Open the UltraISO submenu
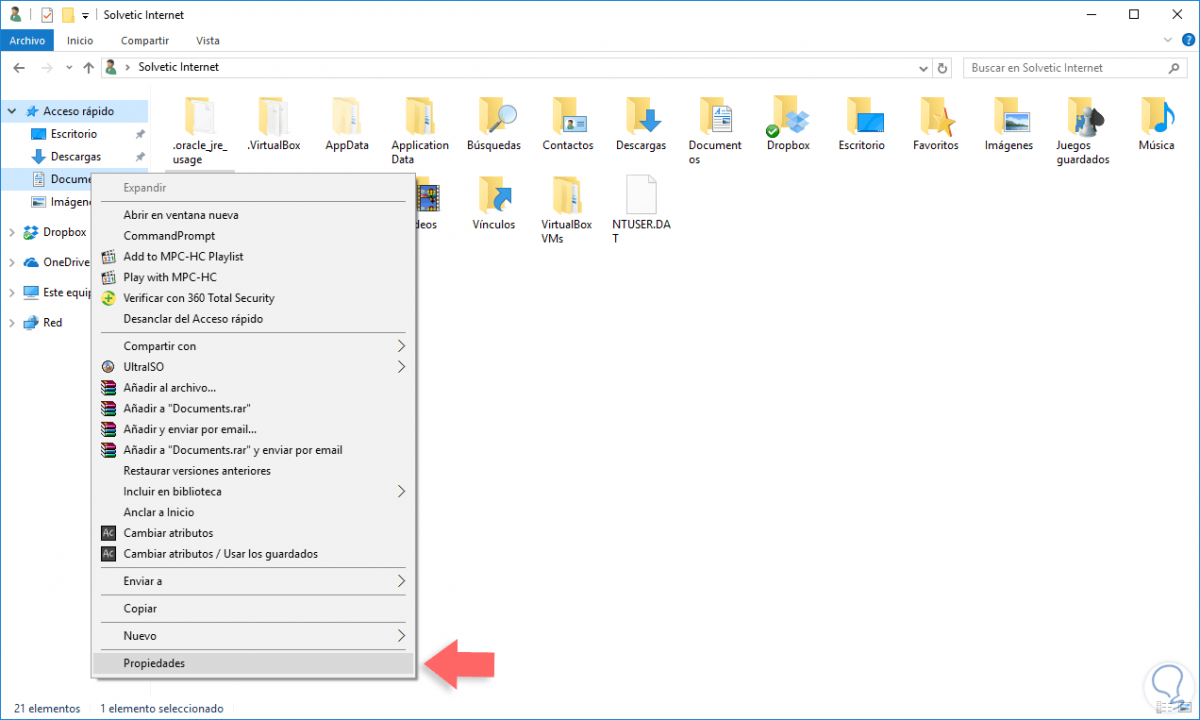Viewport: 1200px width, 720px height. [x=253, y=367]
